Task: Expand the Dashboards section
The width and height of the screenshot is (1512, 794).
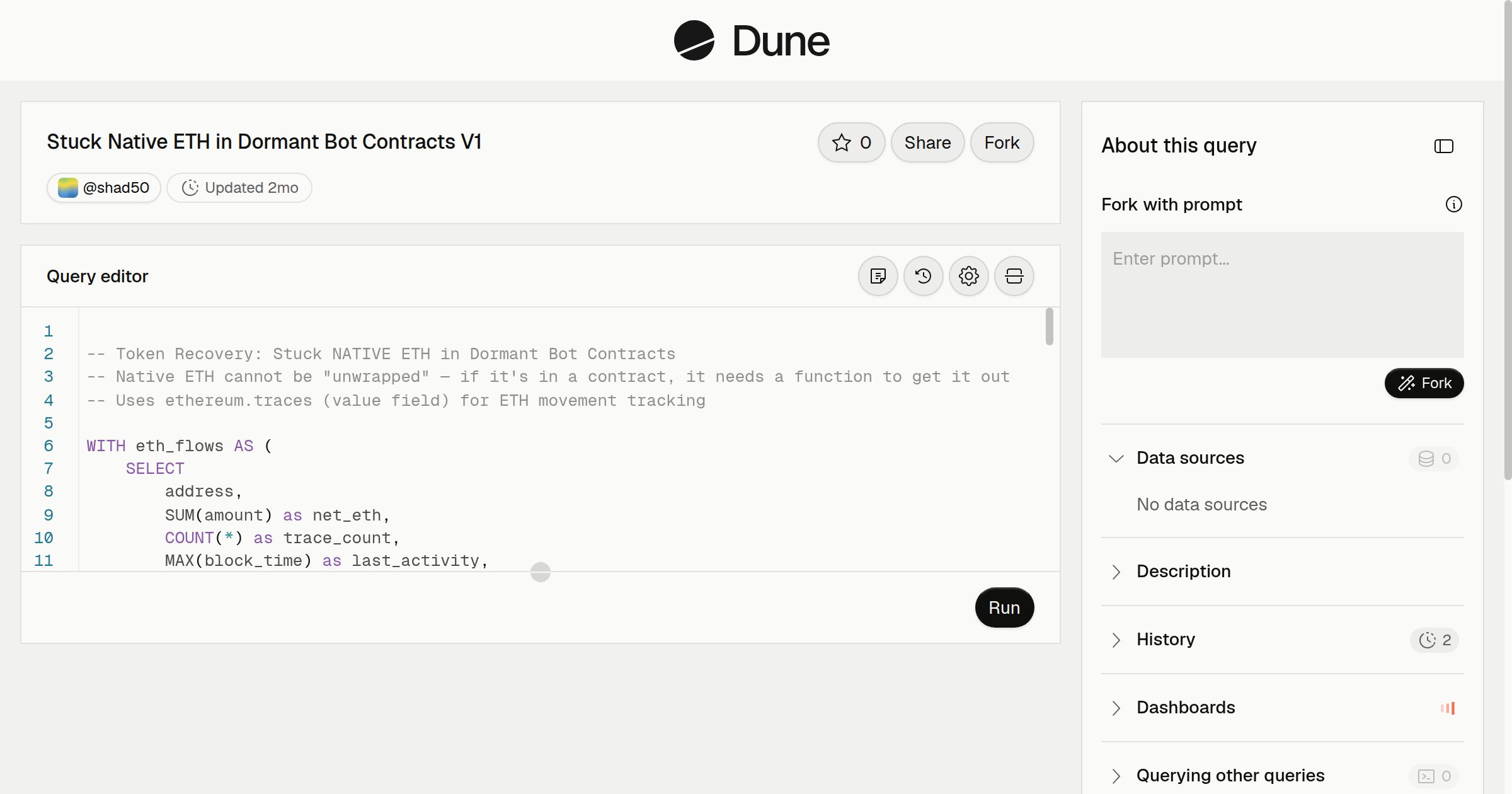Action: click(1116, 708)
